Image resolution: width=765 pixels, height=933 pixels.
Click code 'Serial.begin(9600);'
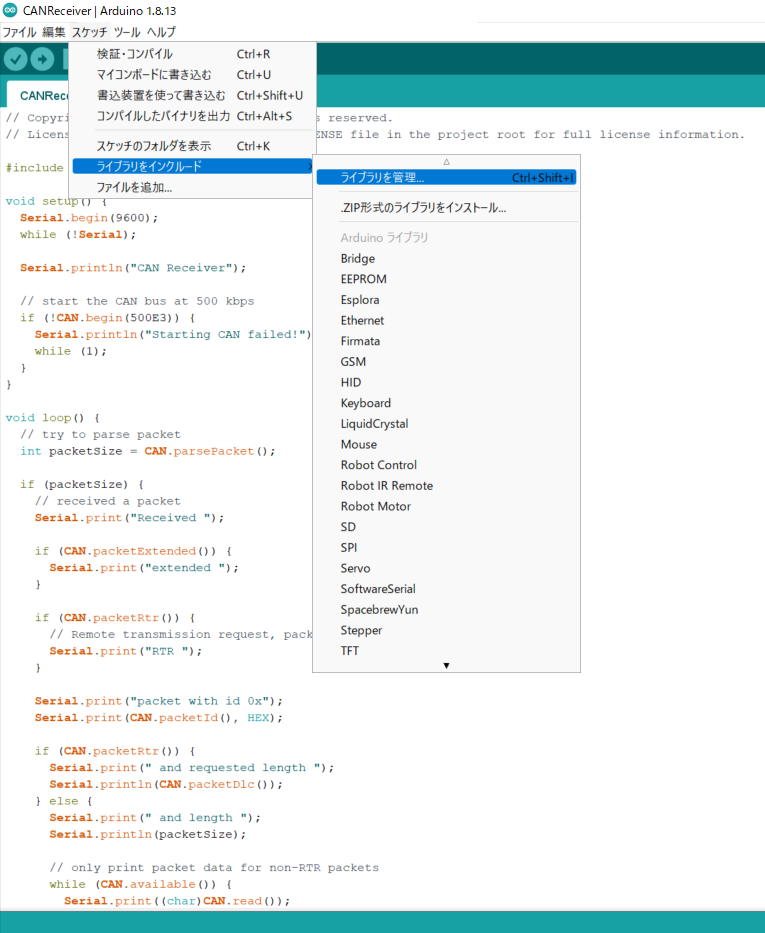89,218
